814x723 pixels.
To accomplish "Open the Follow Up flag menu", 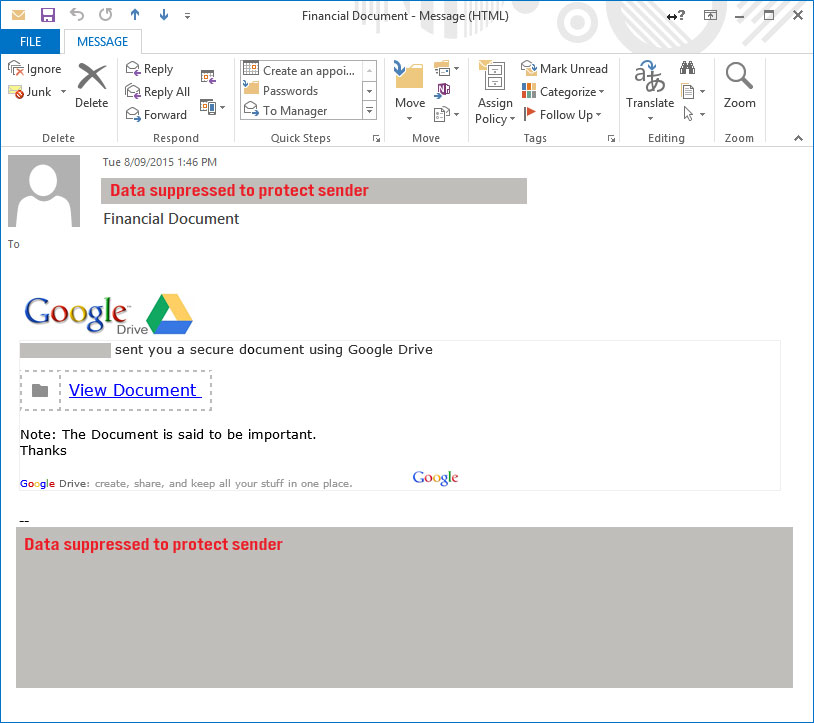I will point(562,115).
